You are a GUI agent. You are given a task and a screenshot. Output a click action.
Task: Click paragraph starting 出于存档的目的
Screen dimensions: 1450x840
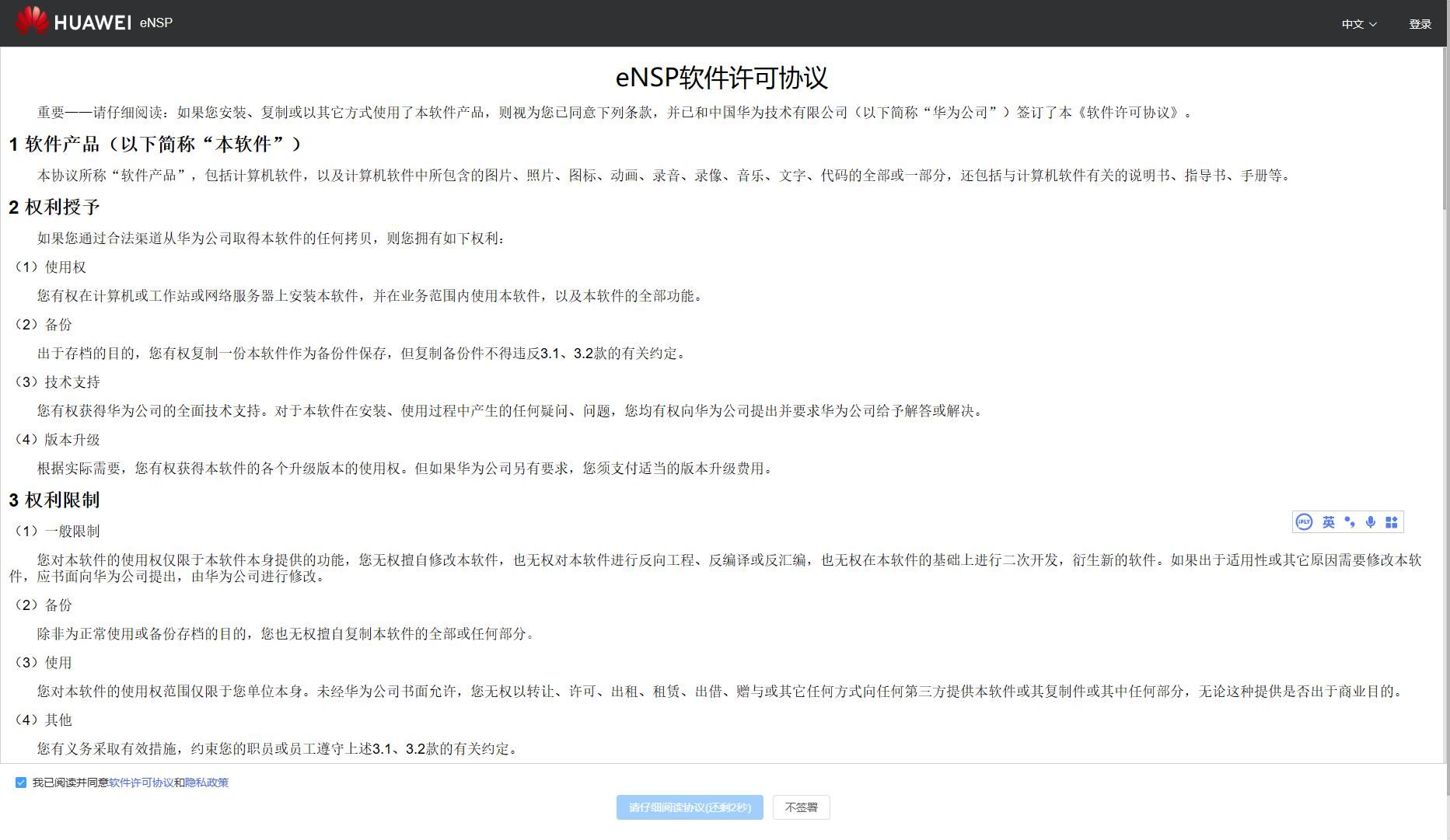[363, 354]
